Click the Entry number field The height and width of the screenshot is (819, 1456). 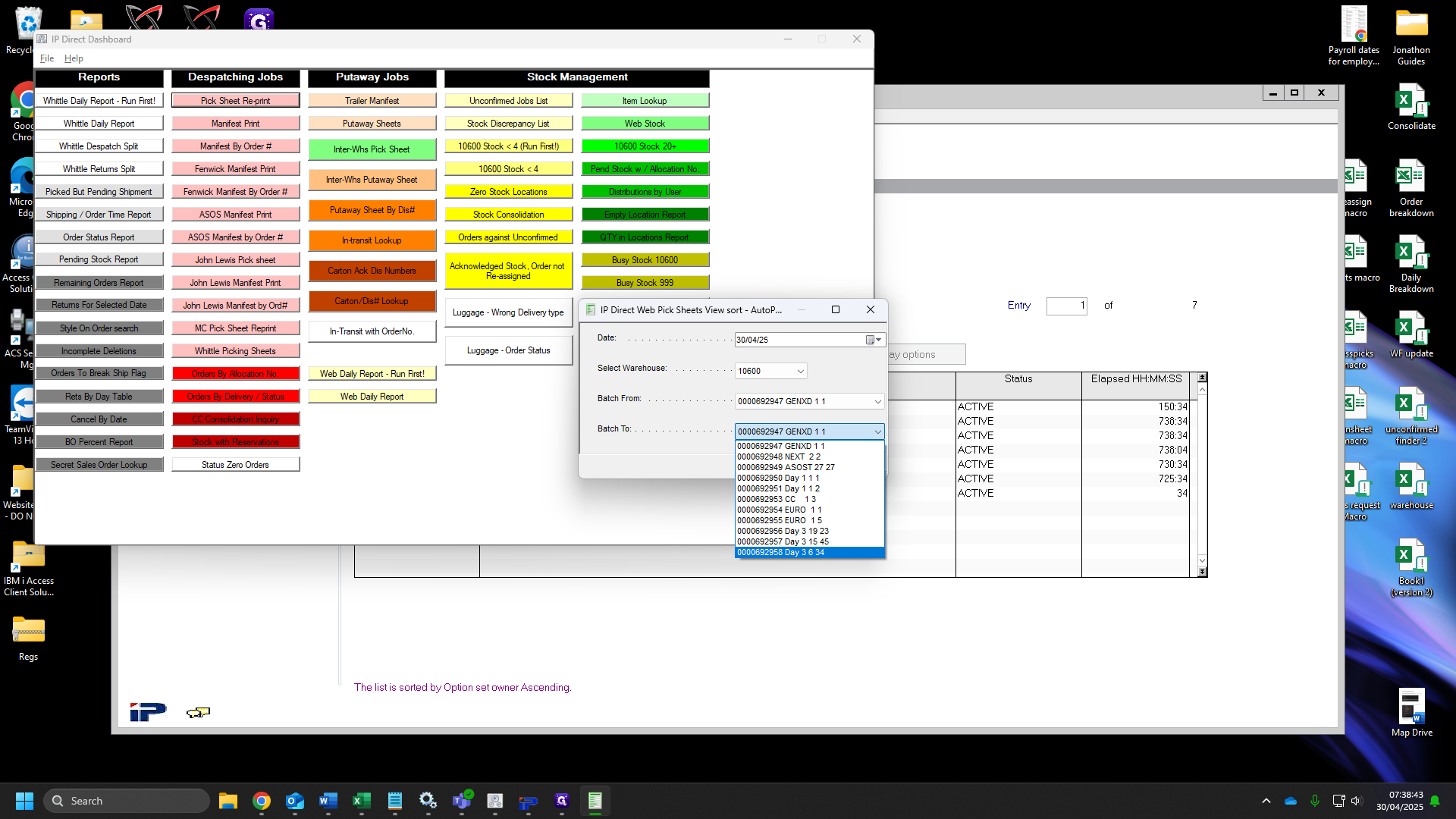(1066, 306)
